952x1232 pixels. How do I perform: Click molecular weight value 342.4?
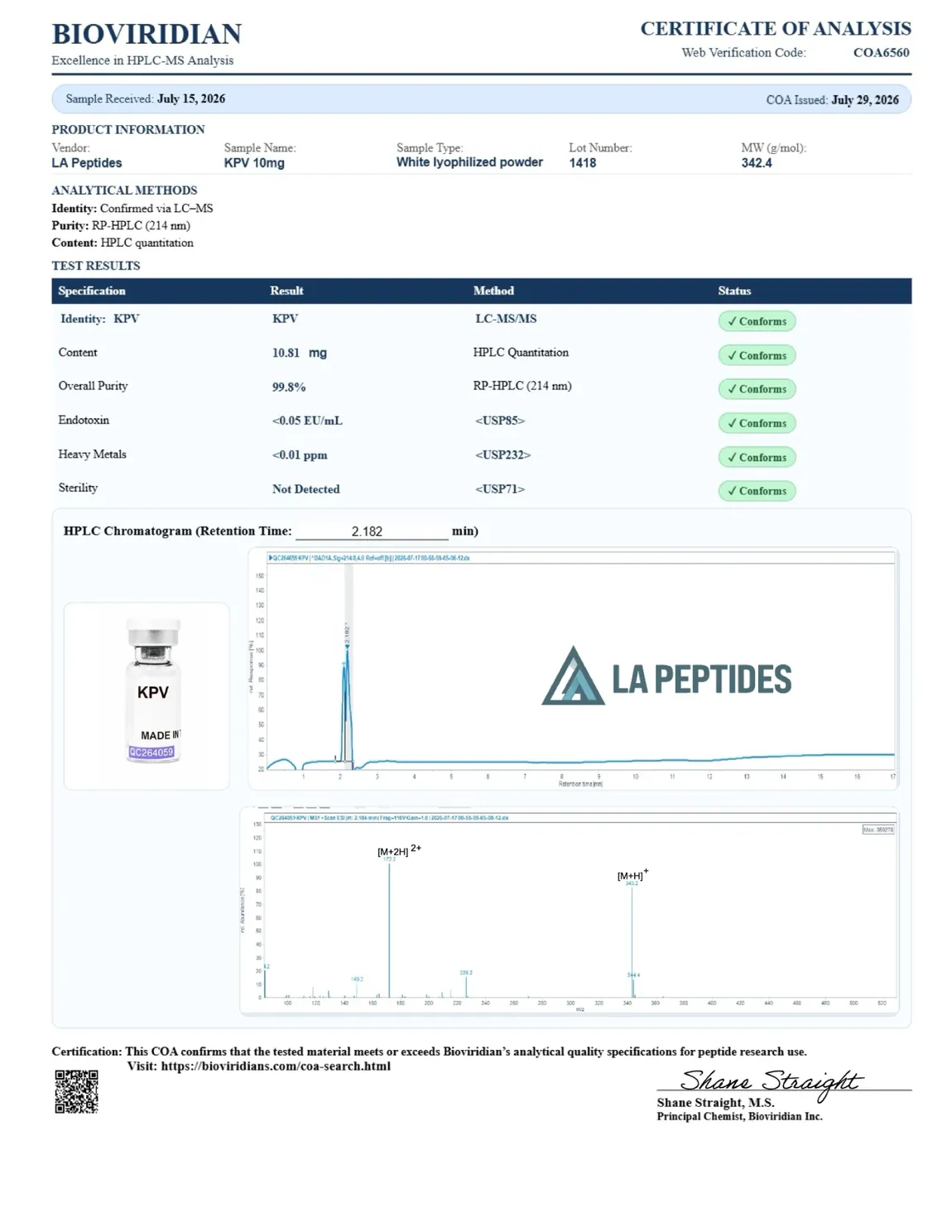point(757,163)
